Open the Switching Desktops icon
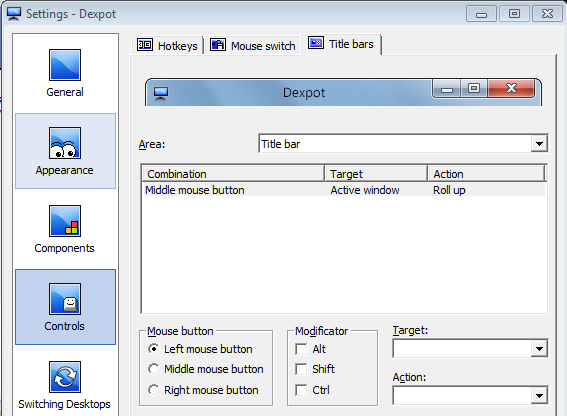Image resolution: width=567 pixels, height=416 pixels. pyautogui.click(x=65, y=377)
